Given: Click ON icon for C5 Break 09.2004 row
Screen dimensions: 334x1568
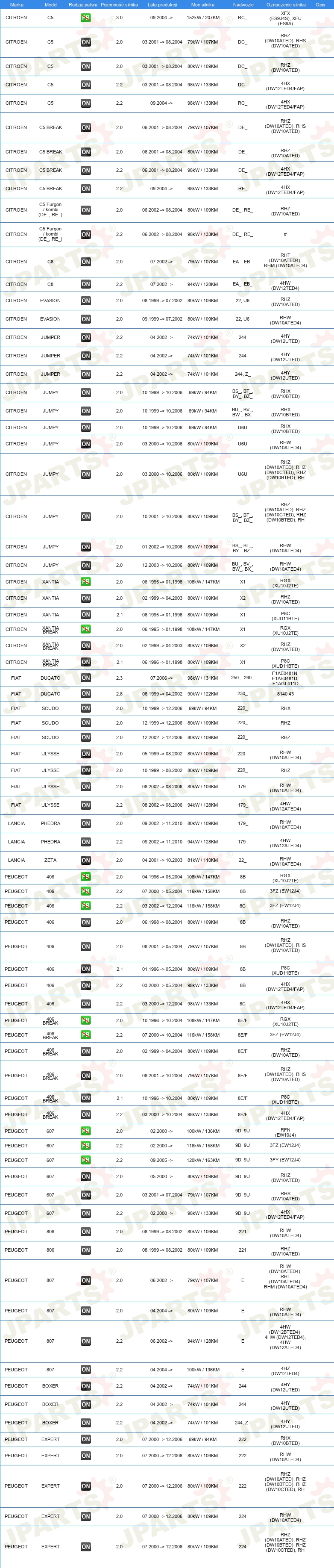Looking at the screenshot, I should [x=86, y=189].
